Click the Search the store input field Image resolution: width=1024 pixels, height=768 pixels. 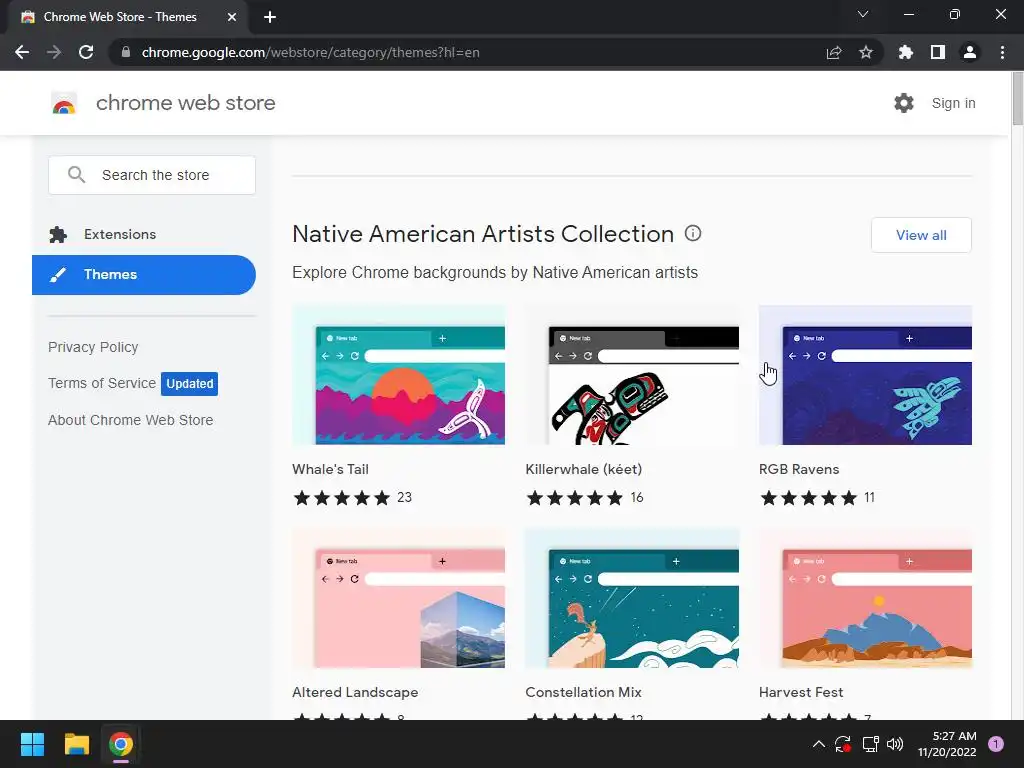point(152,175)
